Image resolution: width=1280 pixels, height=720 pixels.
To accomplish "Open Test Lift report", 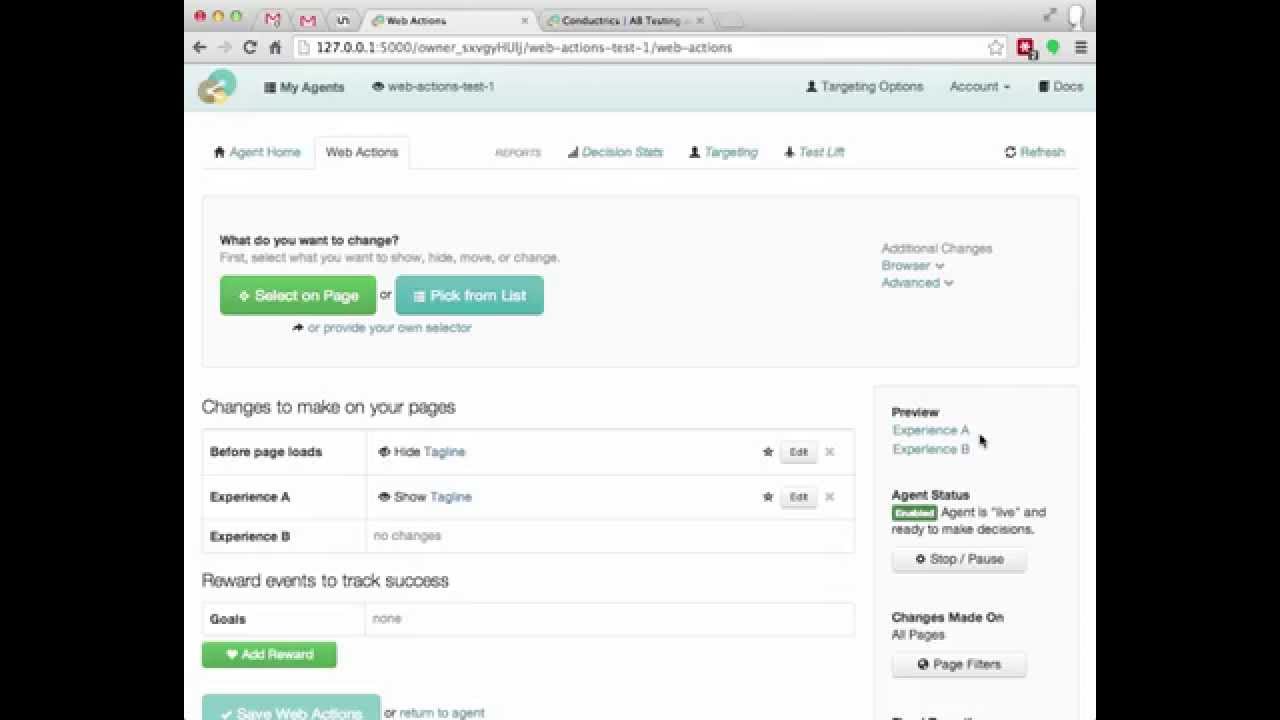I will 814,152.
